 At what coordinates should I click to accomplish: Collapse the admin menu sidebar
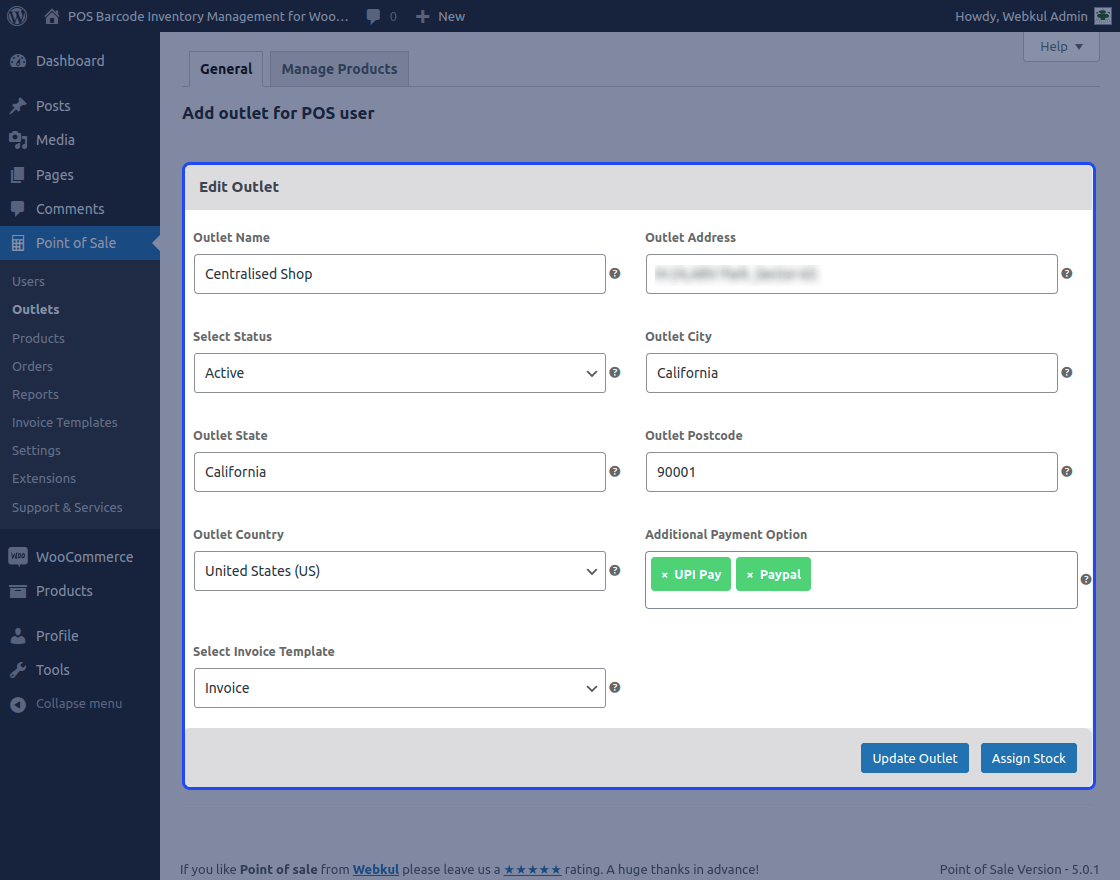click(18, 703)
